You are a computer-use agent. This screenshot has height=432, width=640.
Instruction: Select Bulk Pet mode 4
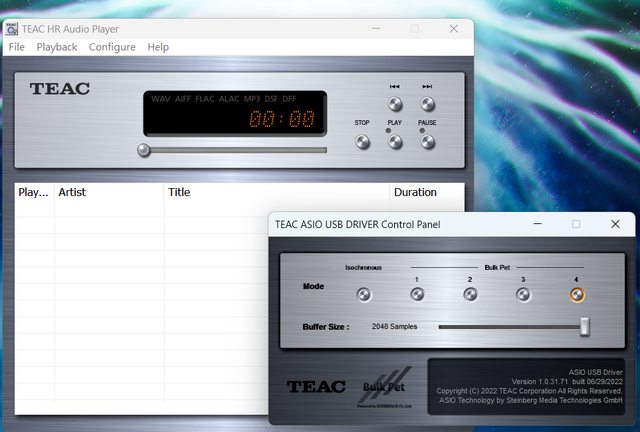point(577,294)
